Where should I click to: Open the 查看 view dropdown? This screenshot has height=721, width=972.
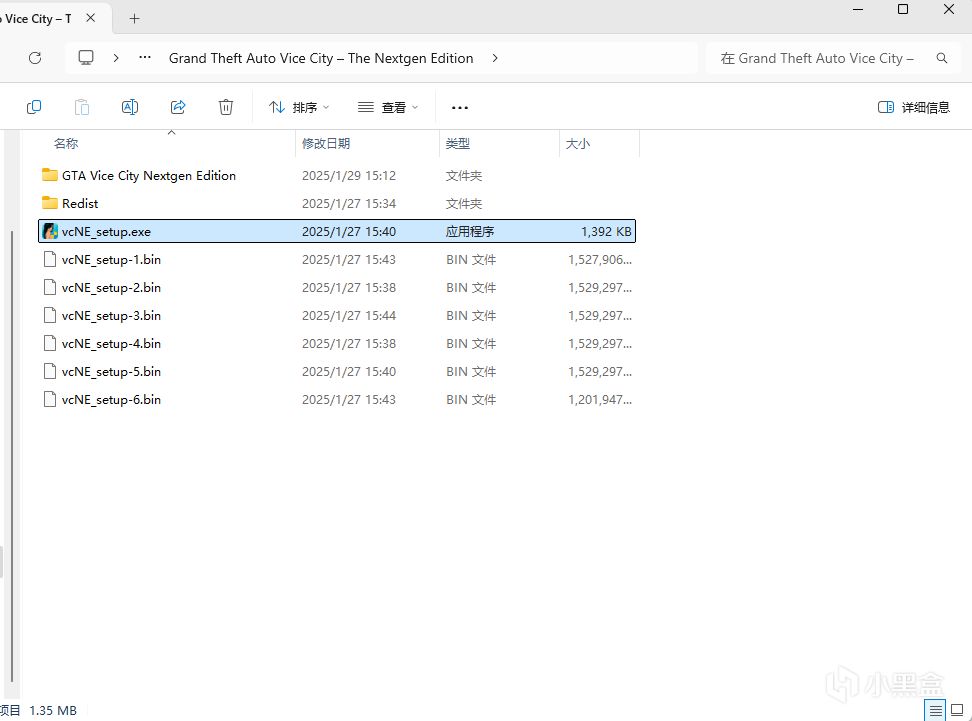(x=388, y=107)
